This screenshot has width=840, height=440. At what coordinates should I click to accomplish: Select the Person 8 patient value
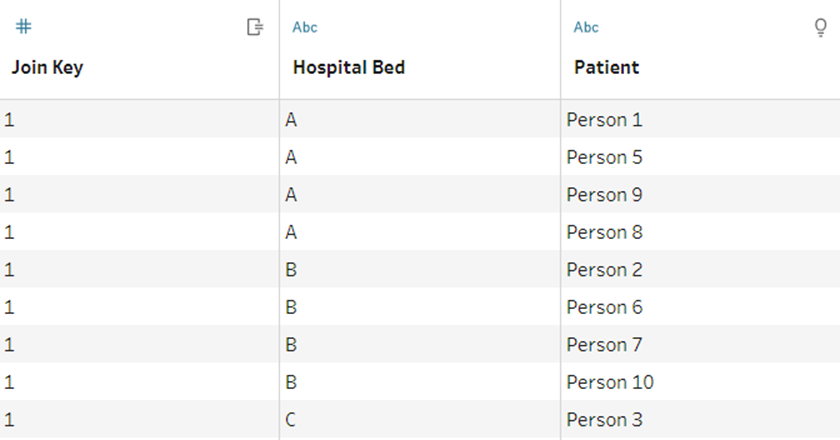coord(604,232)
